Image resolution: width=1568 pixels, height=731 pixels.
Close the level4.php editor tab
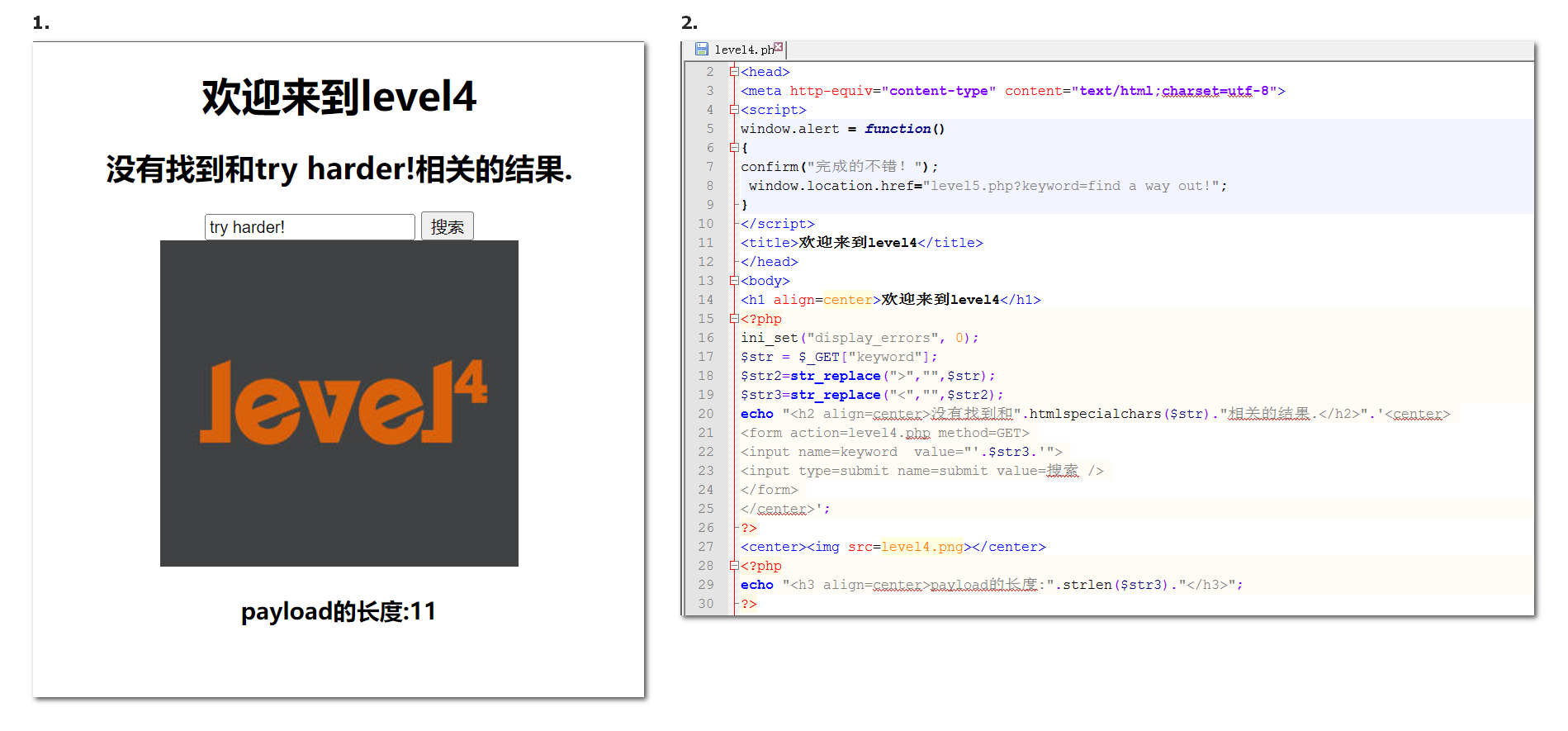click(778, 47)
